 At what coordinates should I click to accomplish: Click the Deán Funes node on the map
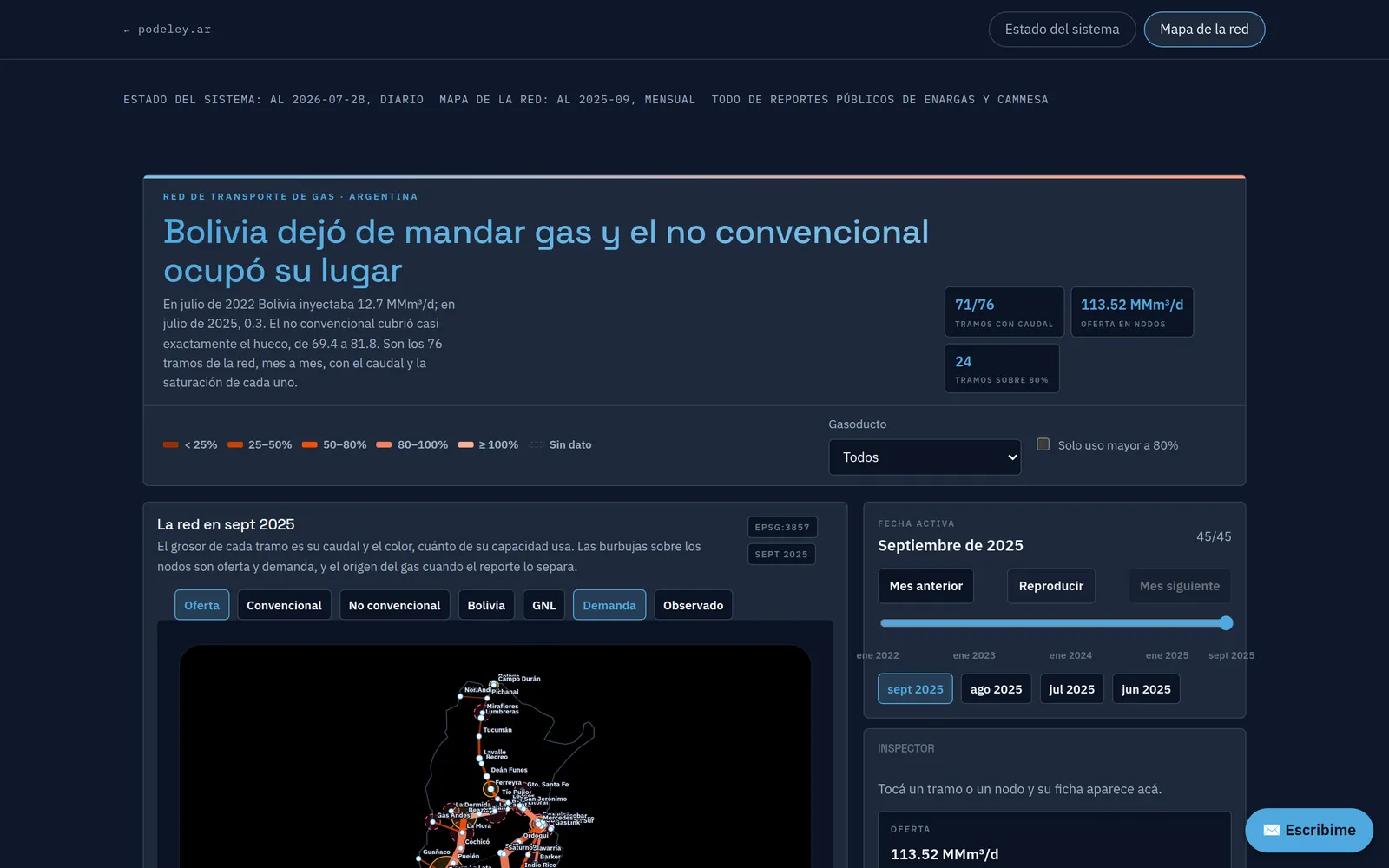486,776
